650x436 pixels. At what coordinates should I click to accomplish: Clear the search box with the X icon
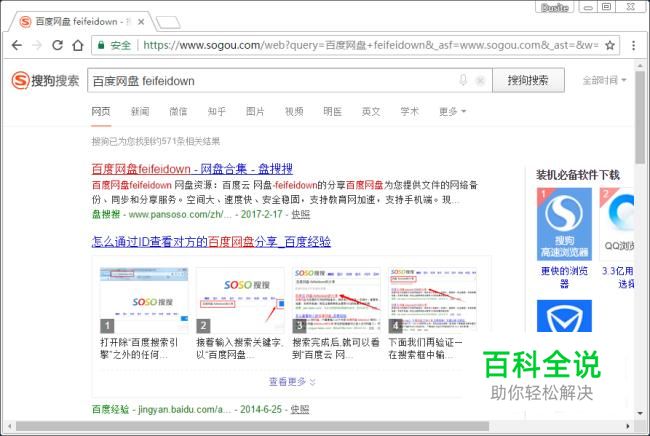[x=480, y=80]
